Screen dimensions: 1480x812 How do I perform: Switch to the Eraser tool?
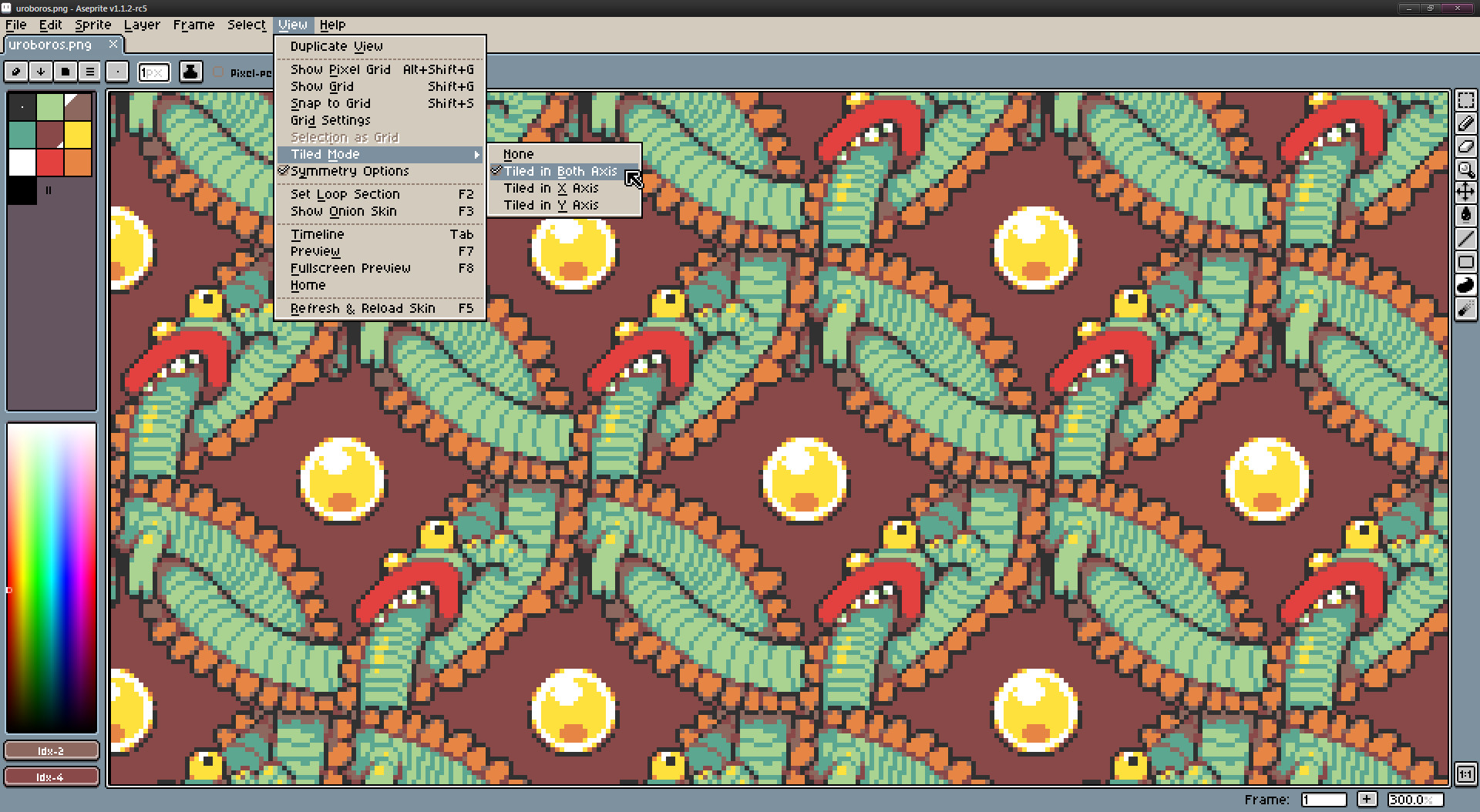(x=1466, y=146)
